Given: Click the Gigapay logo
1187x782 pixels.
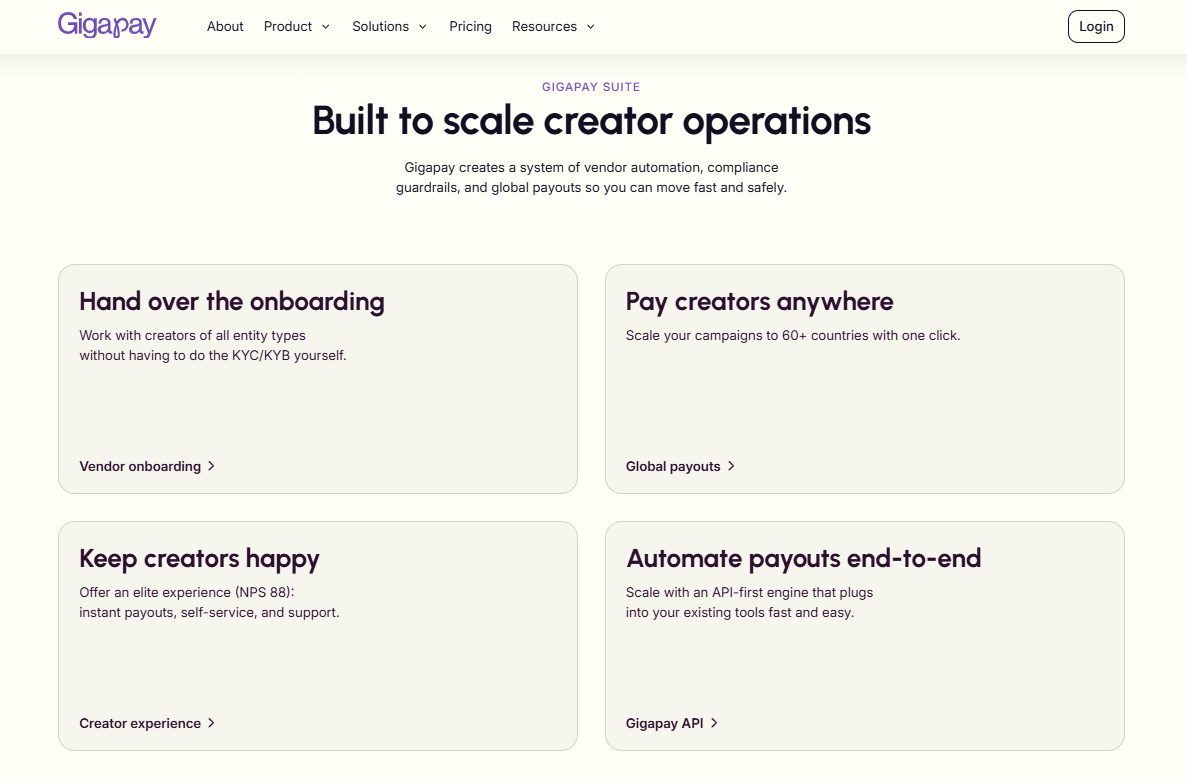Looking at the screenshot, I should pos(107,26).
